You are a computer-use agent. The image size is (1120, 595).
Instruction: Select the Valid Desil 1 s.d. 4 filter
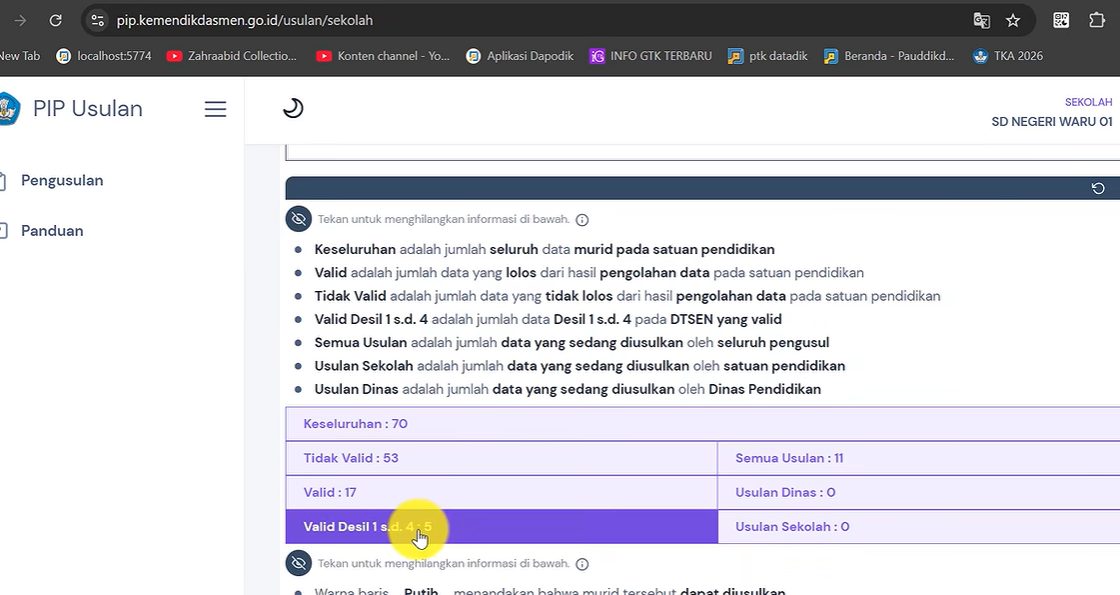point(501,526)
